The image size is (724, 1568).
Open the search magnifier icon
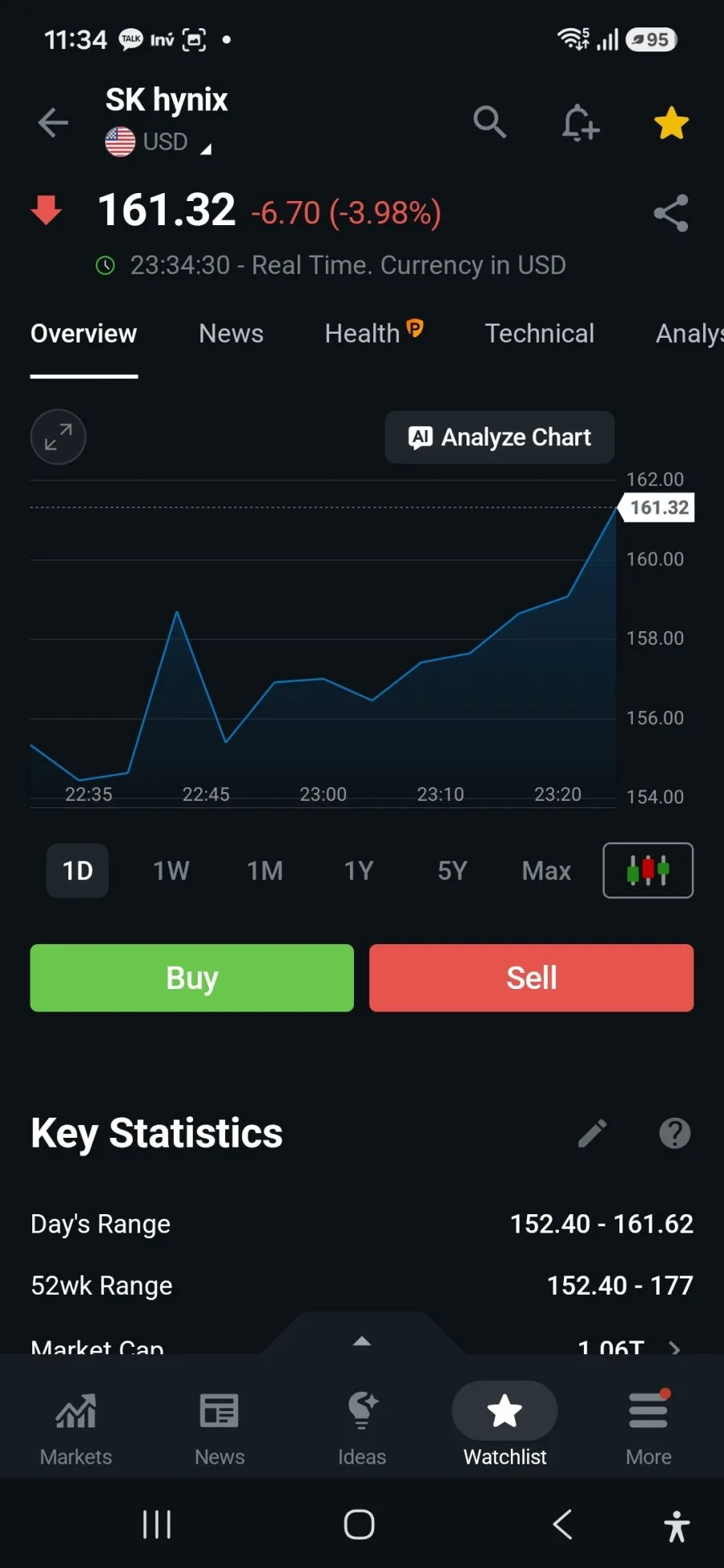click(490, 122)
